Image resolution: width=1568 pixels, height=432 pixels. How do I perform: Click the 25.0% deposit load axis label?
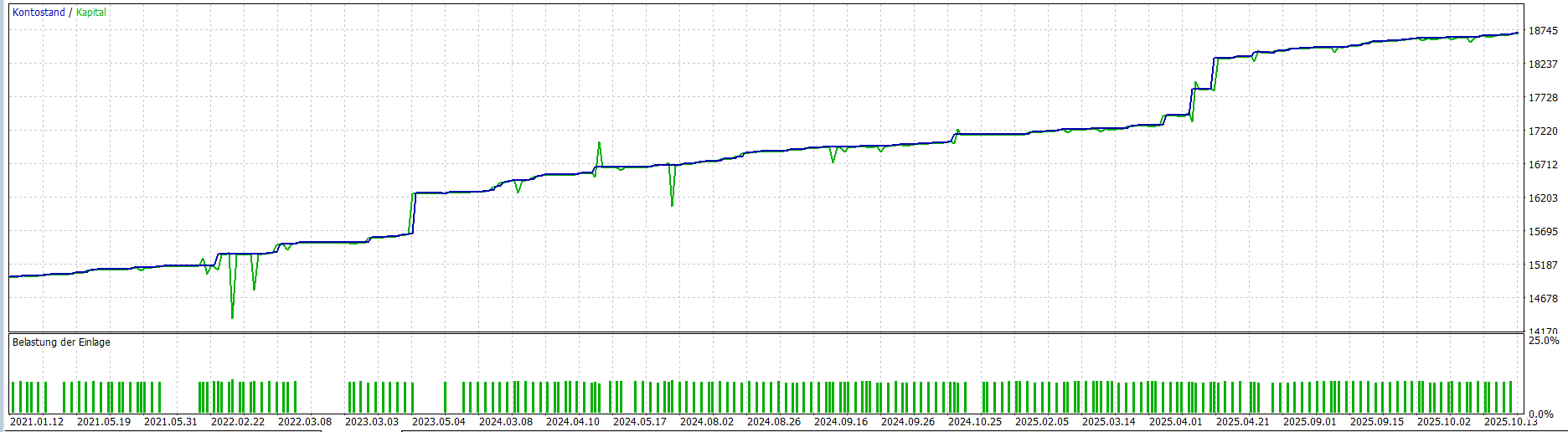click(1544, 341)
